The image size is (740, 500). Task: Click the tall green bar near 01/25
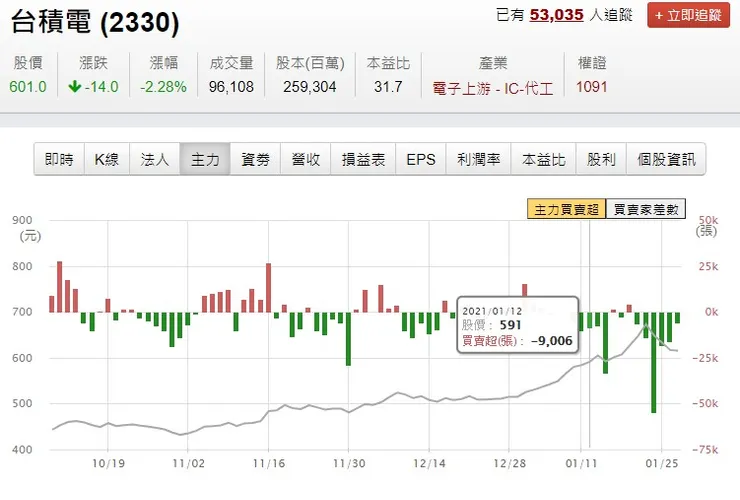pos(654,363)
